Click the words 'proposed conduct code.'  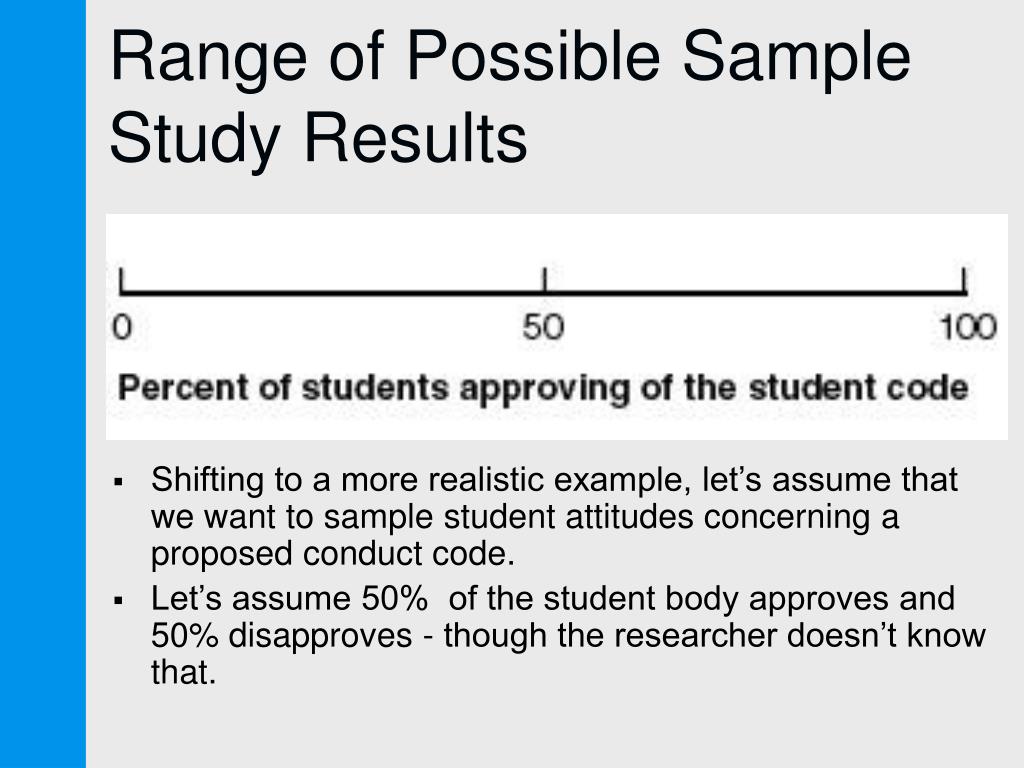click(x=333, y=554)
